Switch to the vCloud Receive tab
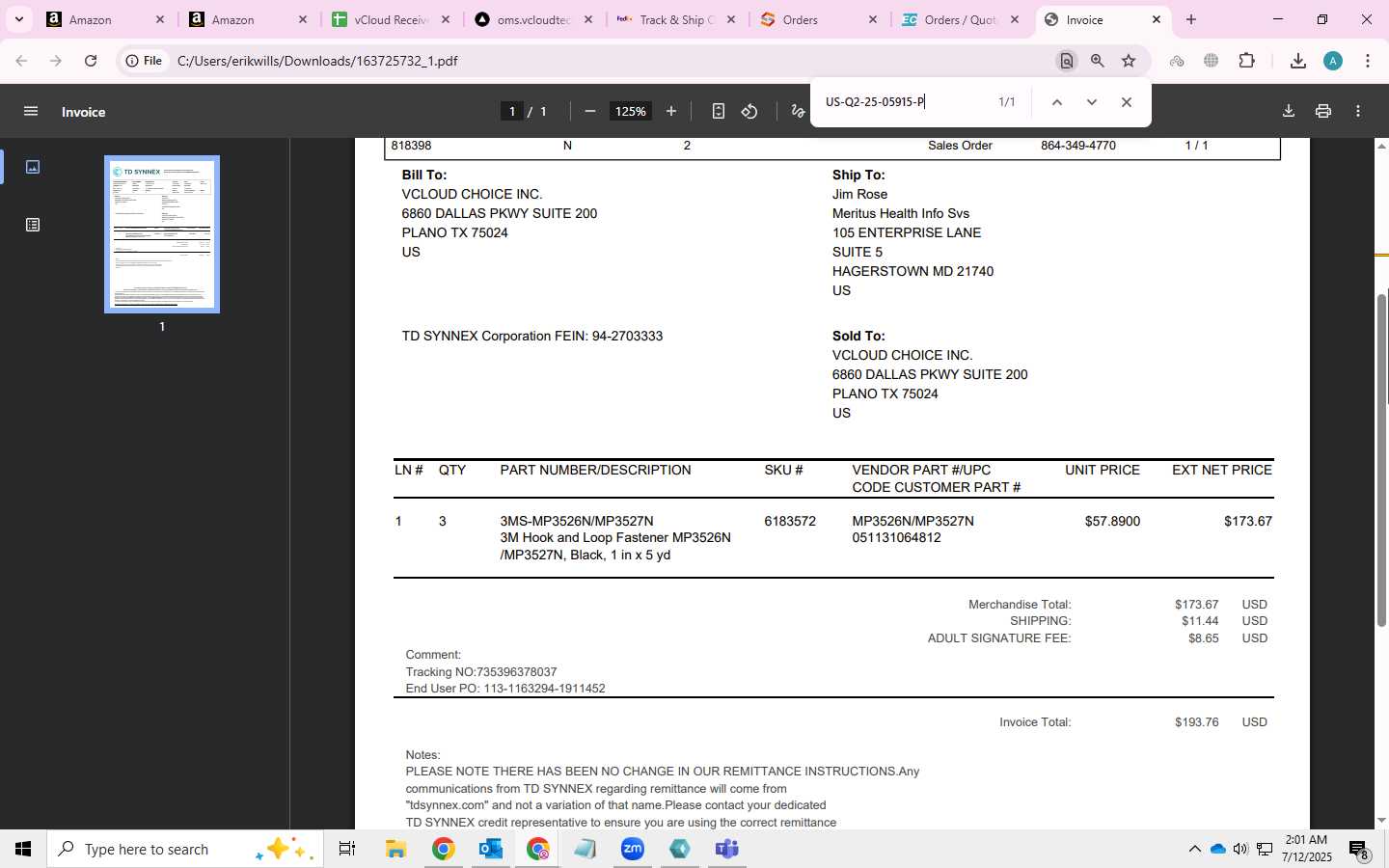 [391, 19]
